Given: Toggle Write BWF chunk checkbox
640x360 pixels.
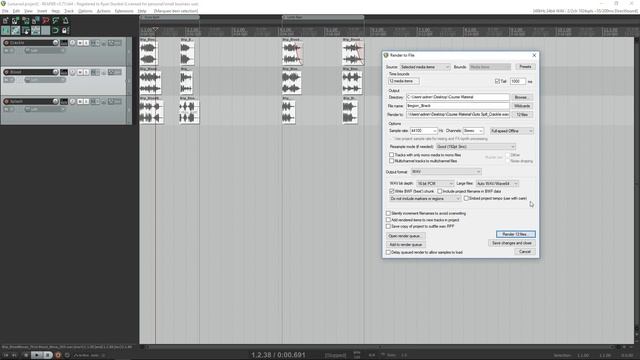Looking at the screenshot, I should pyautogui.click(x=392, y=191).
